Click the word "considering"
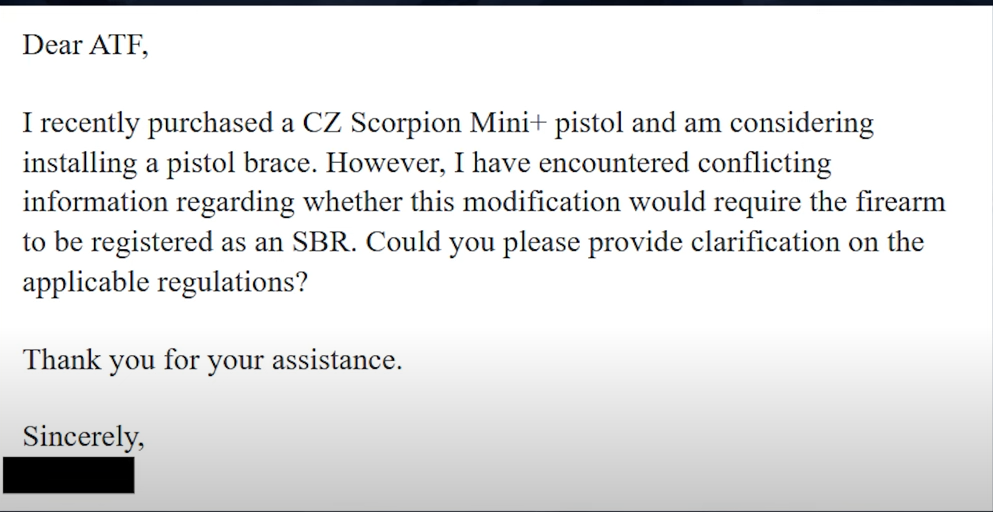This screenshot has width=993, height=512. click(801, 124)
